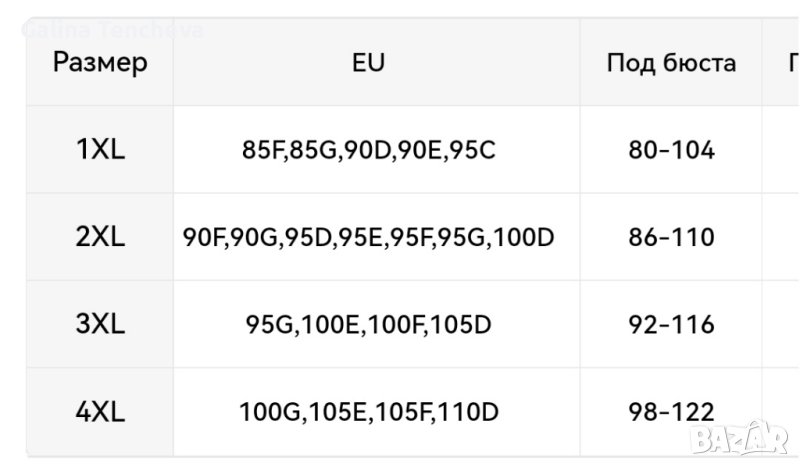
Task: Click the cut-off cell right of 80-104
Action: coord(784,151)
